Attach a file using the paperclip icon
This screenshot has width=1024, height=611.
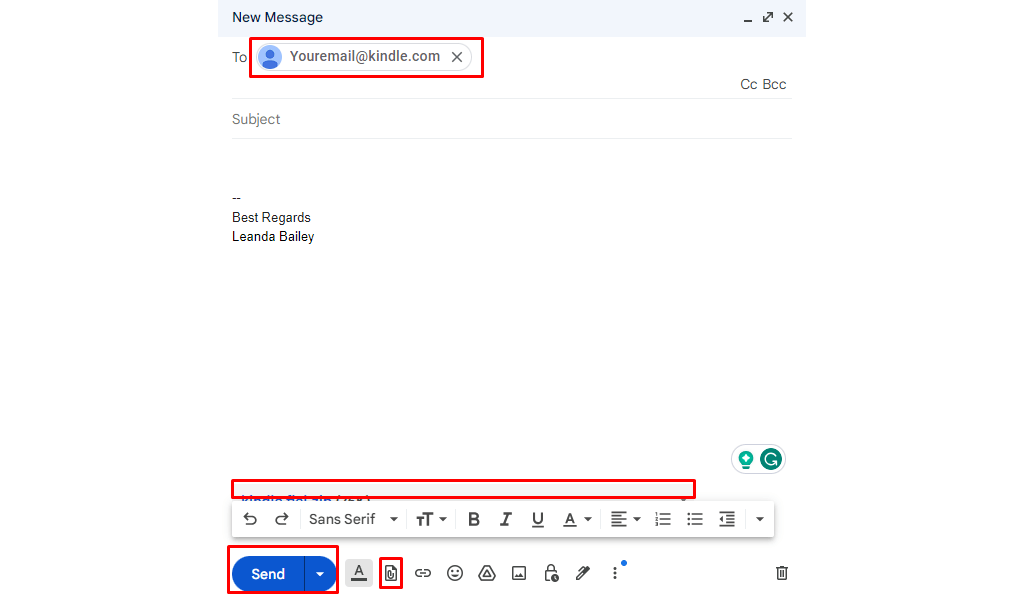click(391, 572)
